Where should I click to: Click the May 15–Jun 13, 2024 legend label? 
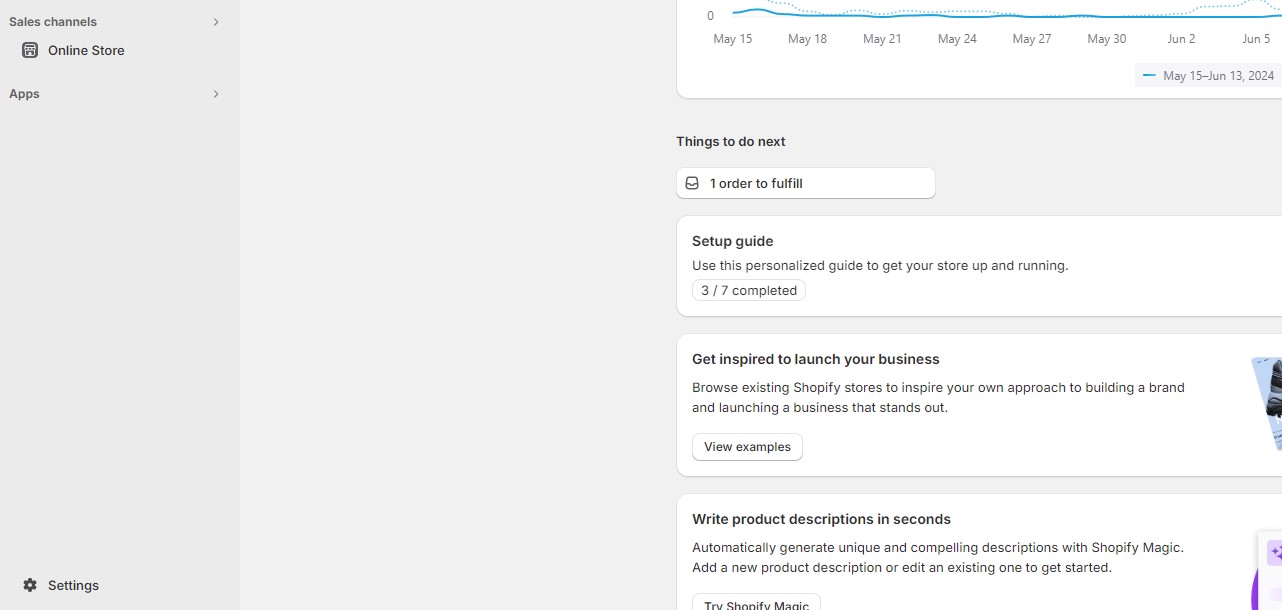pyautogui.click(x=1218, y=76)
